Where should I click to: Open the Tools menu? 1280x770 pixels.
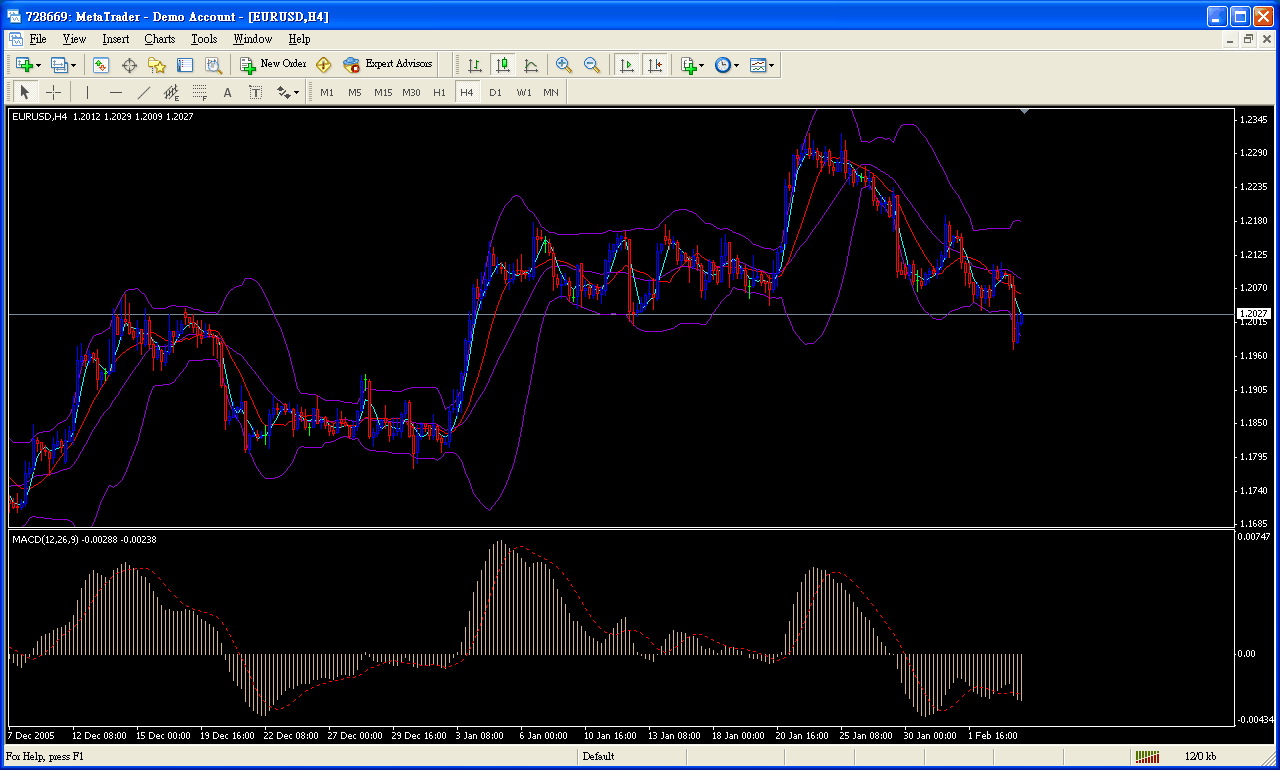204,39
